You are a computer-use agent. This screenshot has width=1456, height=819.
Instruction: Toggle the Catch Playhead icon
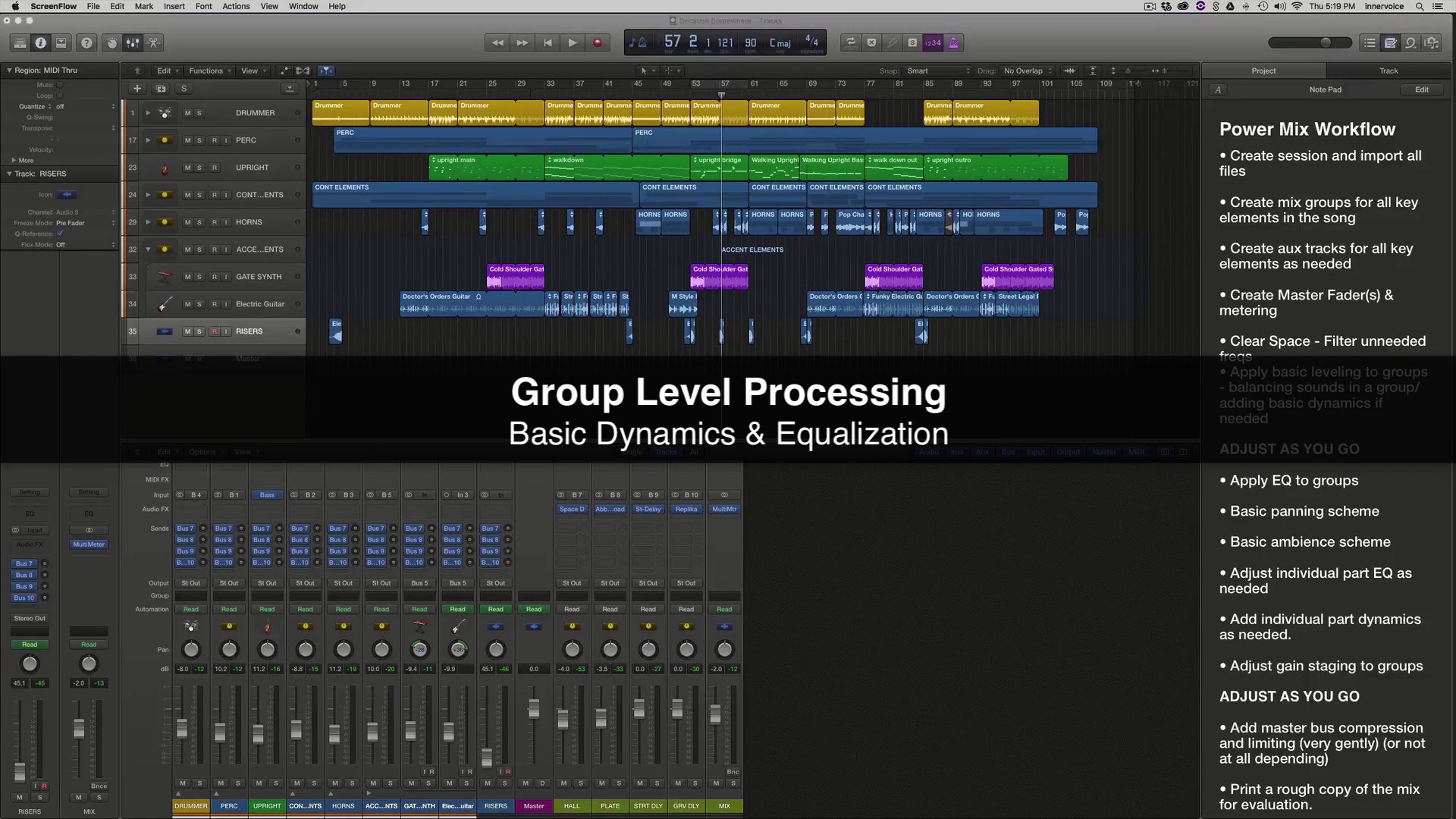click(326, 71)
